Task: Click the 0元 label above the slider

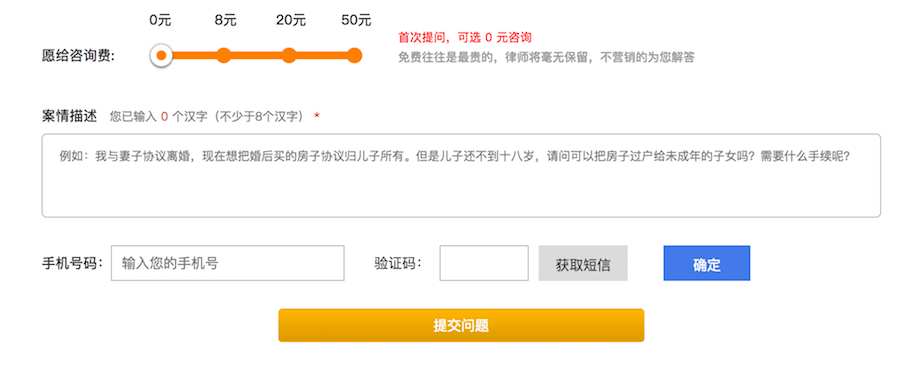Action: (x=160, y=20)
